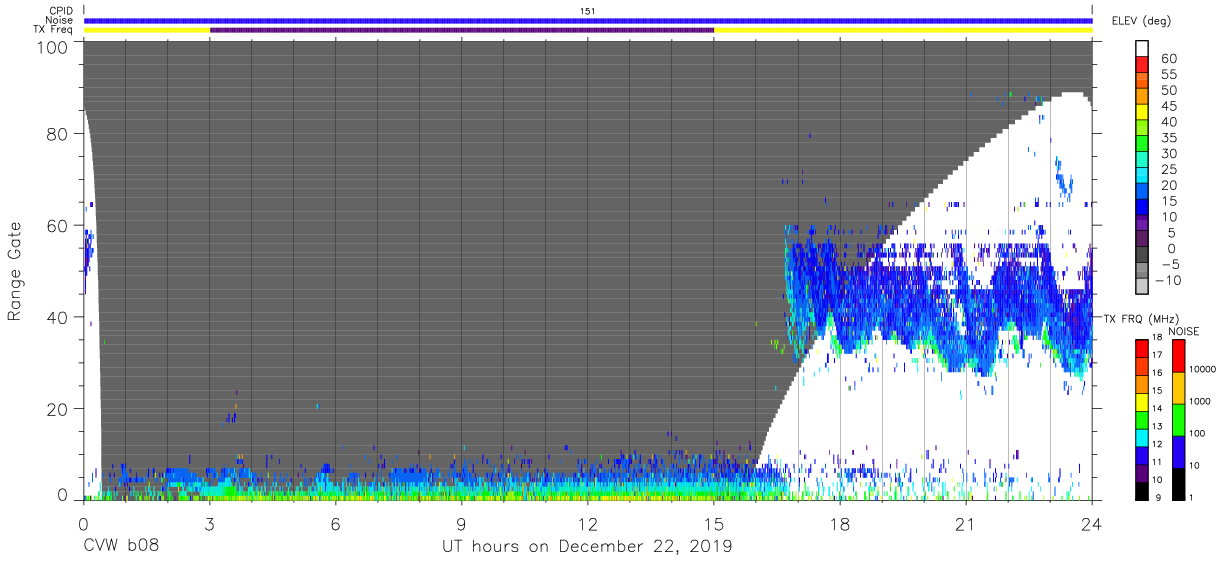Click the purple segment of TX Freq bar

[x=462, y=30]
